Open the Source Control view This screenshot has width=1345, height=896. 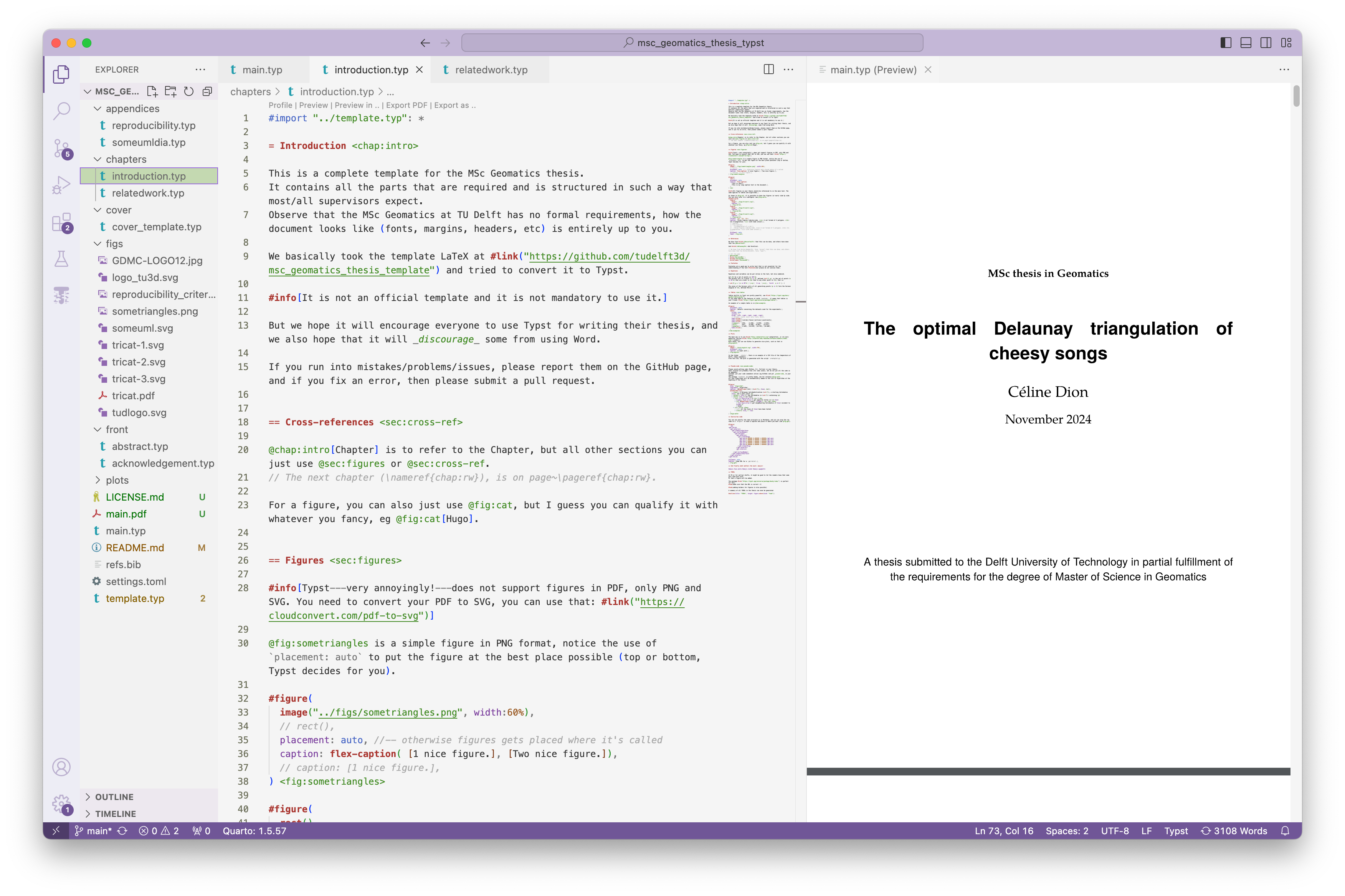61,148
